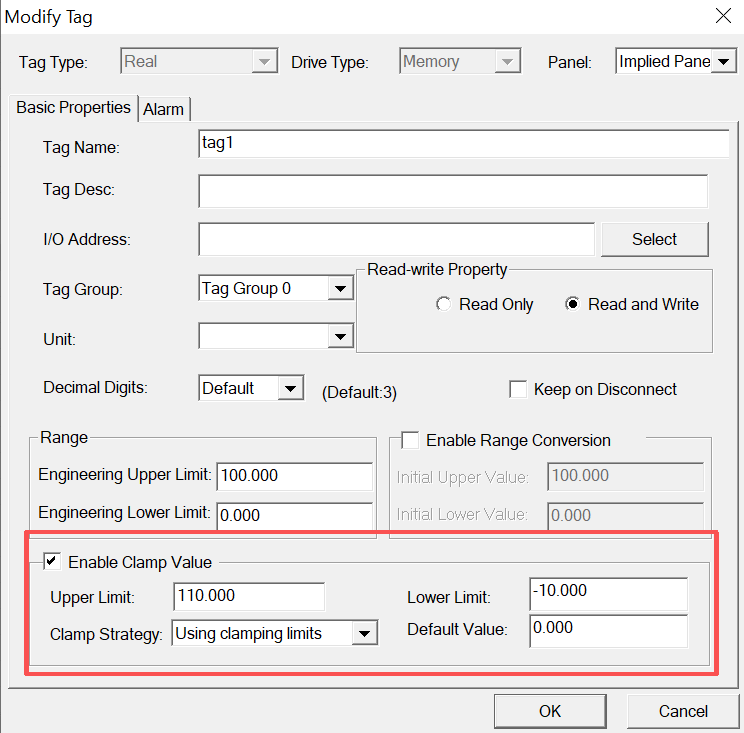Open the Clamp Strategy dropdown
Viewport: 744px width, 733px height.
[x=365, y=633]
